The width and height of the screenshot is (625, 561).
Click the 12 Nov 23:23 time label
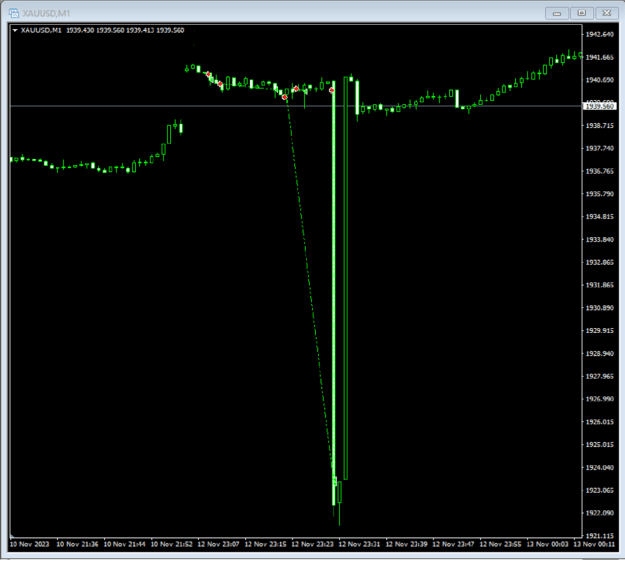click(312, 544)
